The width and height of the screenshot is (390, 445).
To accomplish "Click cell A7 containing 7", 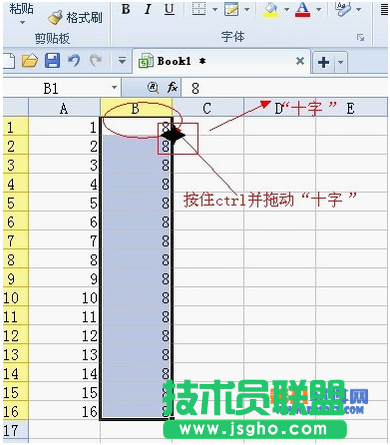I will point(64,240).
